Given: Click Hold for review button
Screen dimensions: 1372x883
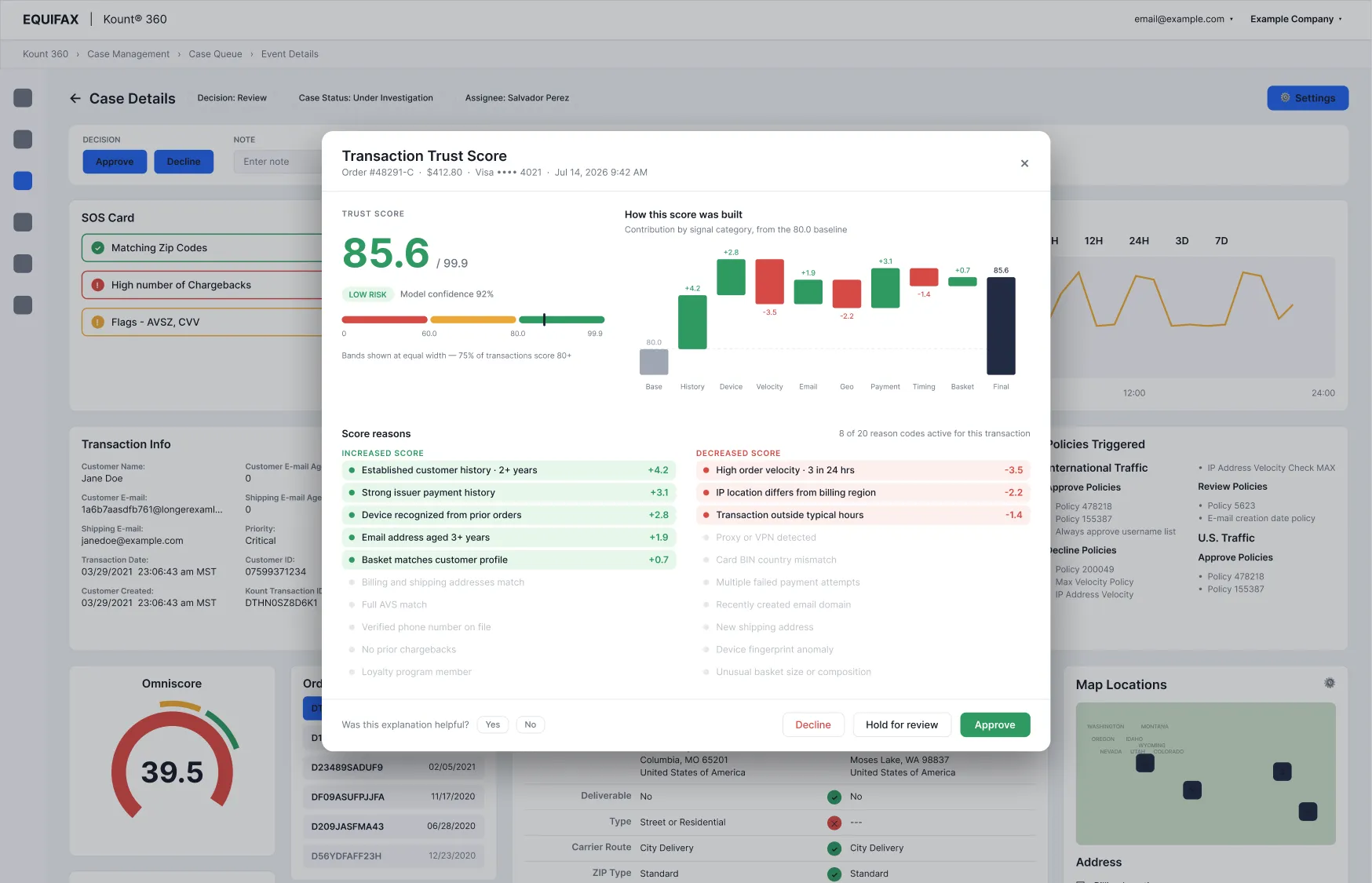Looking at the screenshot, I should point(902,724).
